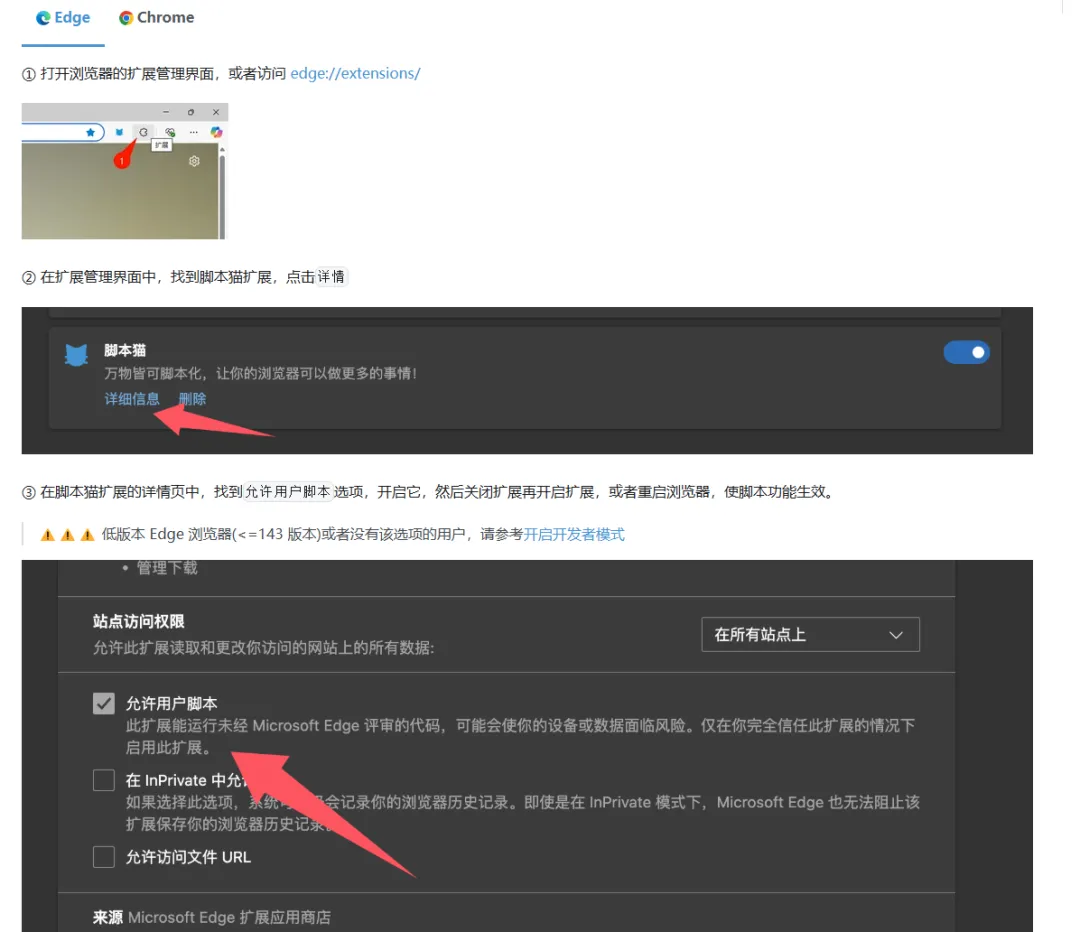Toggle the 脚本猫 extension enable switch
This screenshot has height=932, width=1080.
(x=966, y=353)
